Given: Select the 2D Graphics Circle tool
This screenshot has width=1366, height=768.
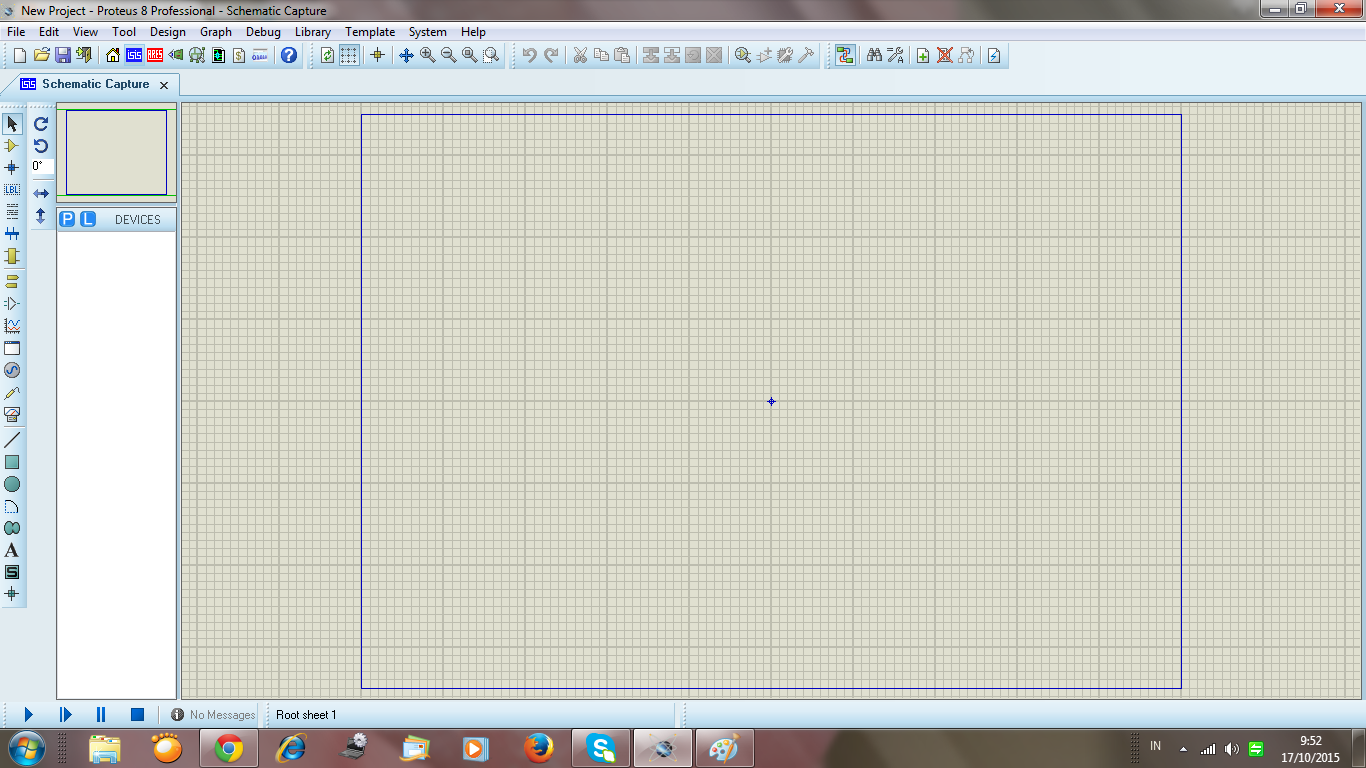Looking at the screenshot, I should click(12, 484).
